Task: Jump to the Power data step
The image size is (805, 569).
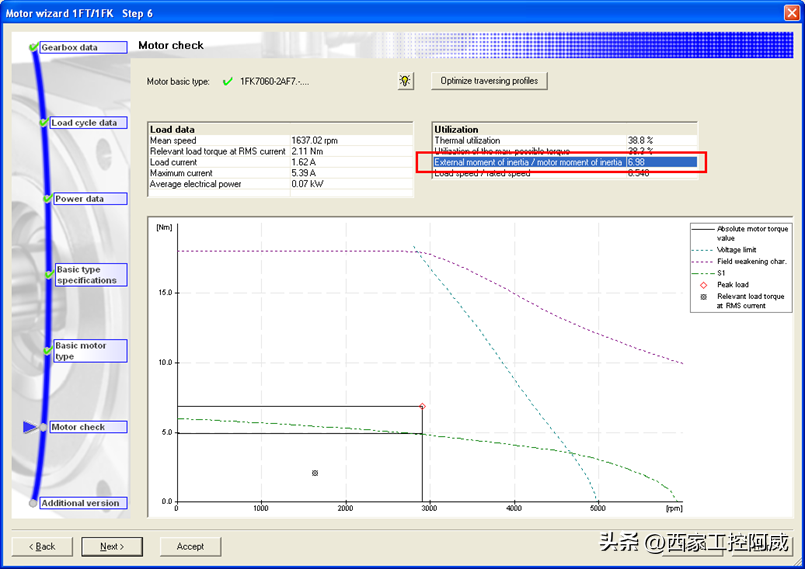Action: (90, 199)
